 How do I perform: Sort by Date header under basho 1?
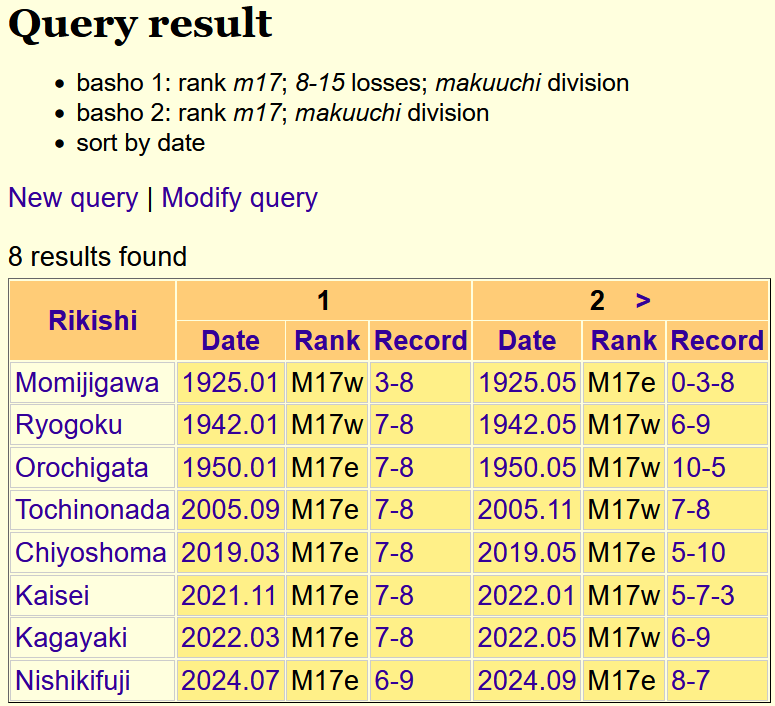point(230,341)
